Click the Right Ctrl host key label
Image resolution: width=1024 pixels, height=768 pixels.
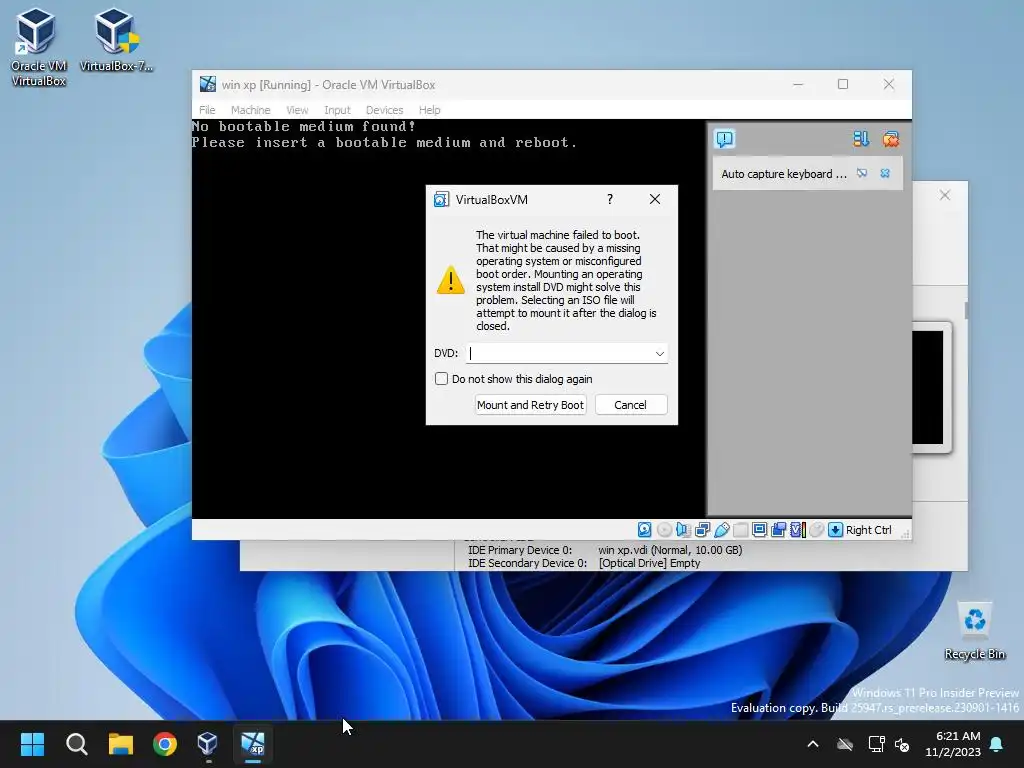869,530
